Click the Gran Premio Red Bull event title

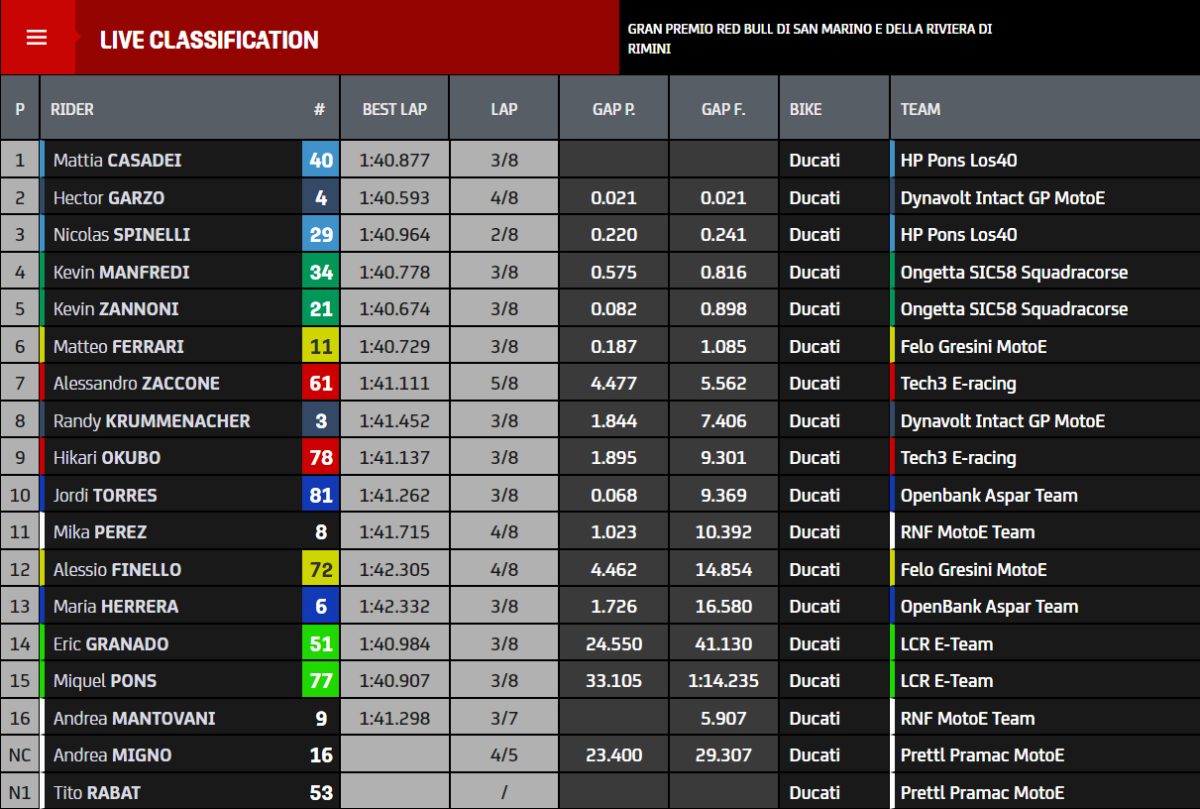coord(808,38)
